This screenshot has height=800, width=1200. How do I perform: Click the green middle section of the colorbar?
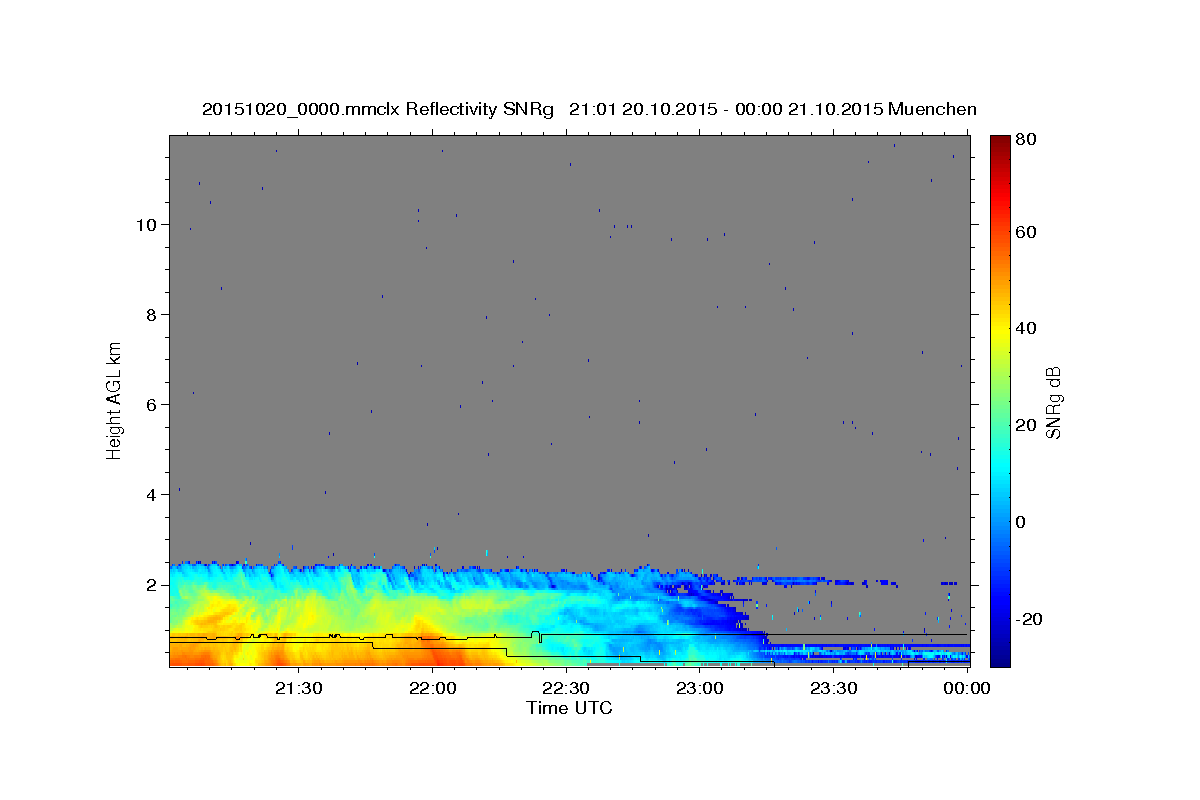click(1000, 400)
